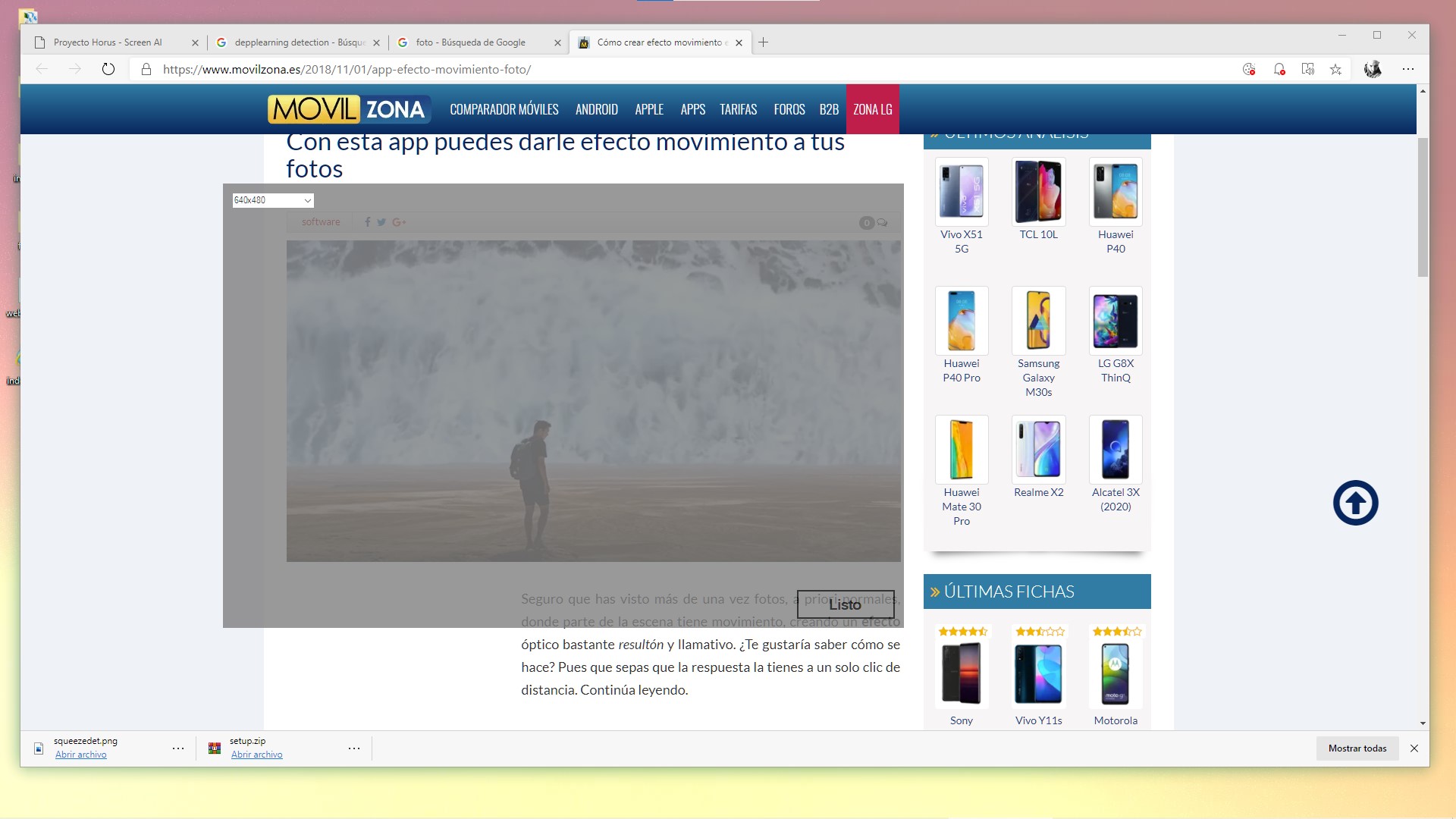This screenshot has width=1456, height=819.
Task: Add page to favorites with star icon
Action: 1336,69
